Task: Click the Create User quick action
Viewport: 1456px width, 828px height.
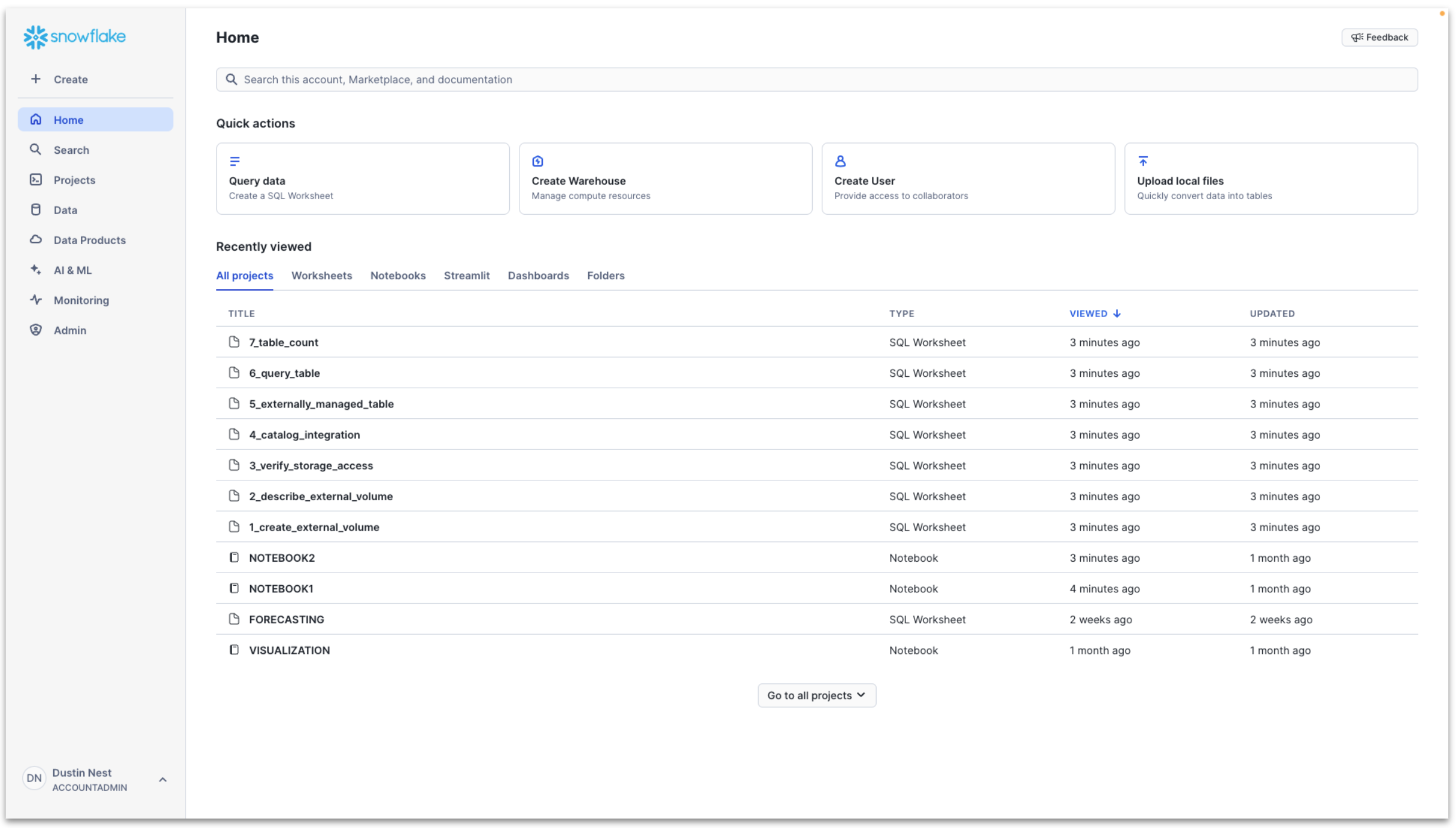Action: tap(967, 178)
